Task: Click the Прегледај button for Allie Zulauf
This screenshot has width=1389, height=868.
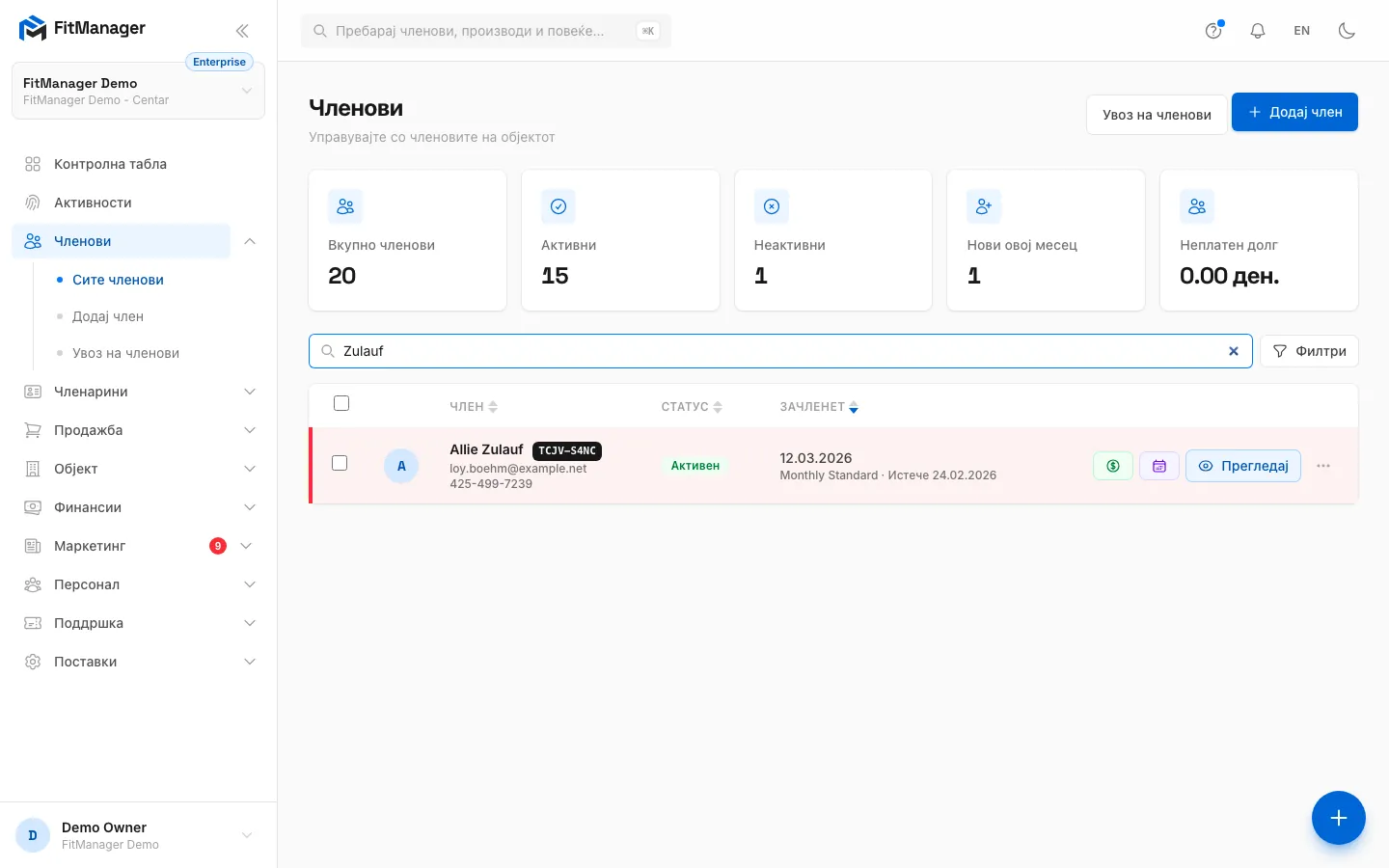Action: coord(1243,466)
